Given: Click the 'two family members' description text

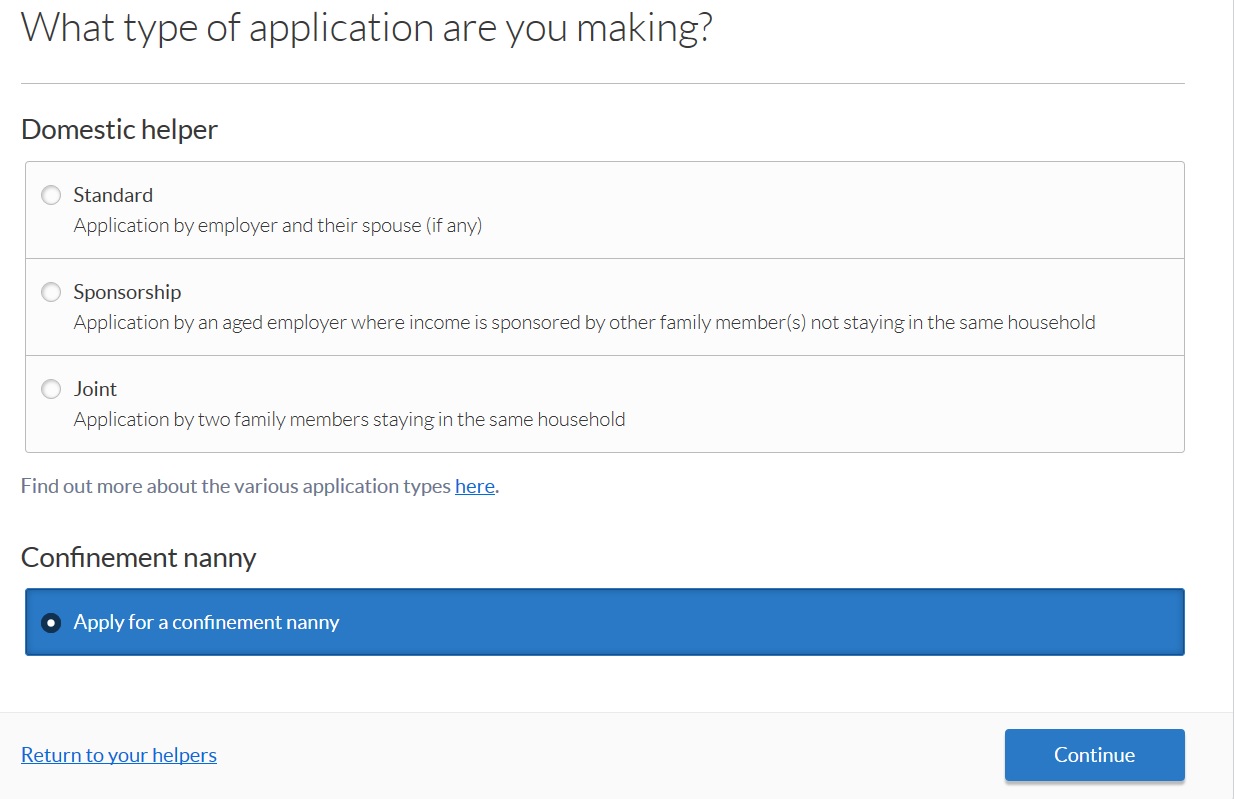Looking at the screenshot, I should tap(349, 420).
